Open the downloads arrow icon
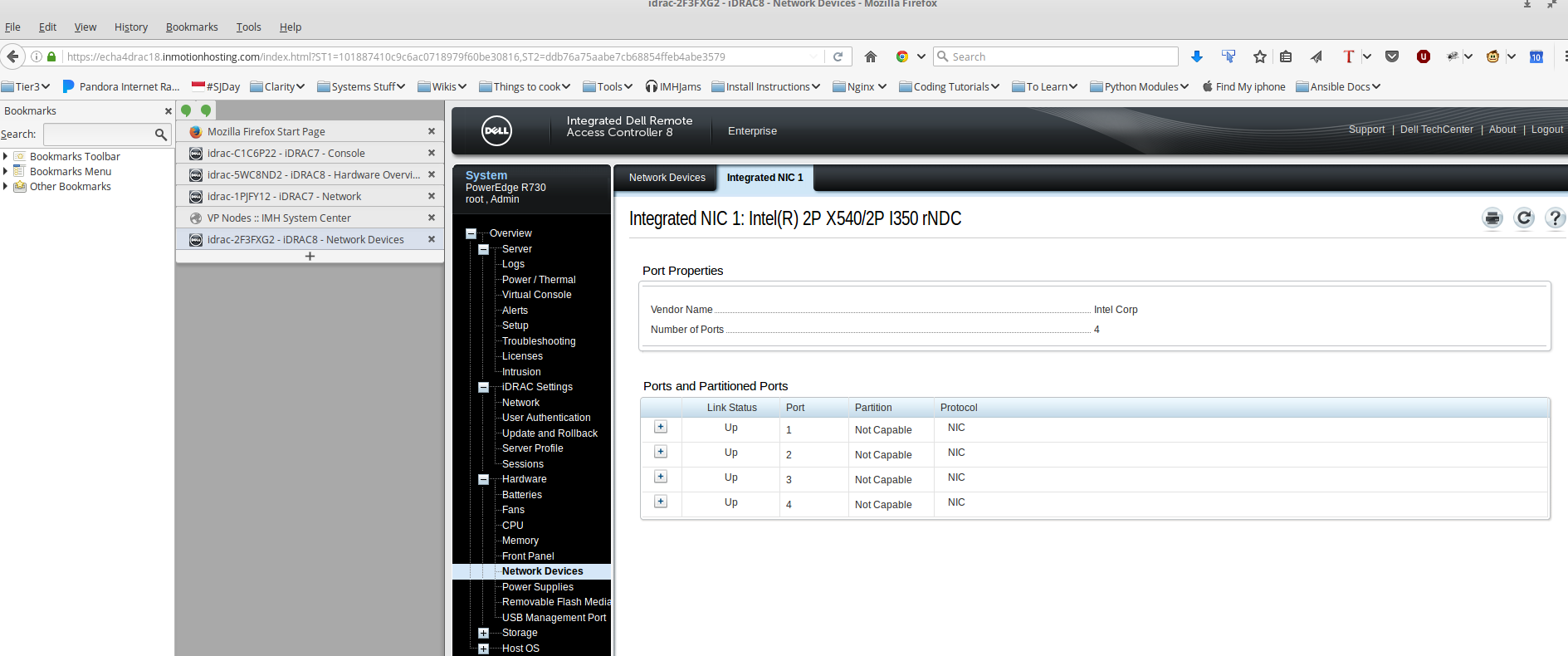The height and width of the screenshot is (656, 1568). pos(1196,56)
